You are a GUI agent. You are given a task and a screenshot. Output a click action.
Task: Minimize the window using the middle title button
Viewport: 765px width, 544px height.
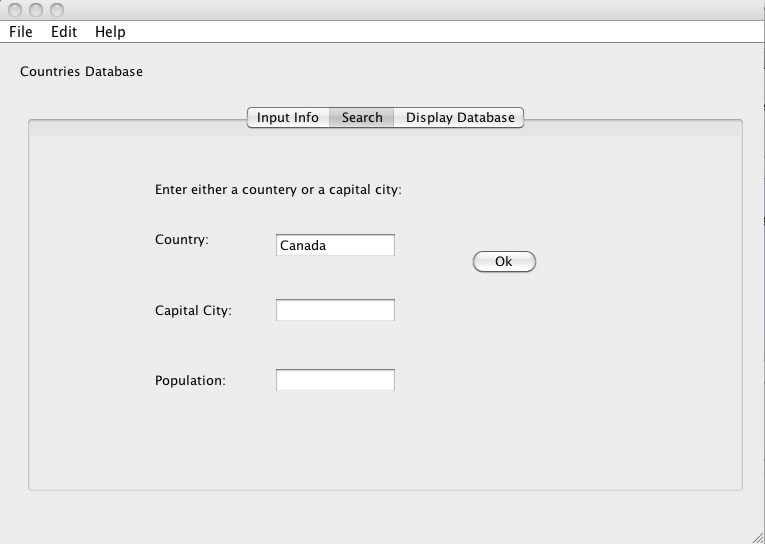point(36,10)
